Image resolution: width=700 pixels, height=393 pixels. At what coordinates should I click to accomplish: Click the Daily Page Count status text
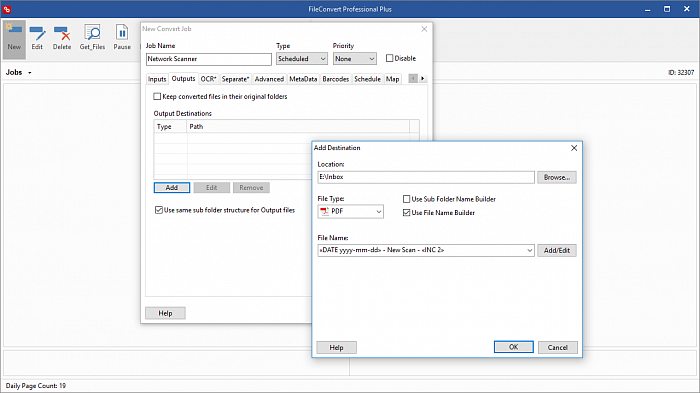click(x=36, y=385)
